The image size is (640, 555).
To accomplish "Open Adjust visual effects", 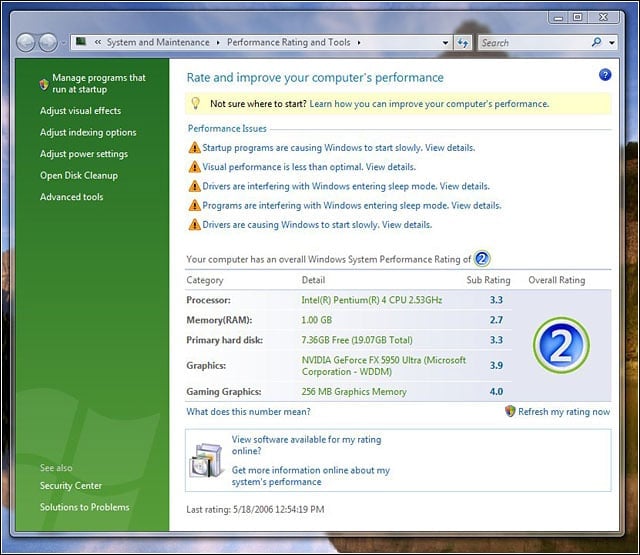I will (80, 111).
